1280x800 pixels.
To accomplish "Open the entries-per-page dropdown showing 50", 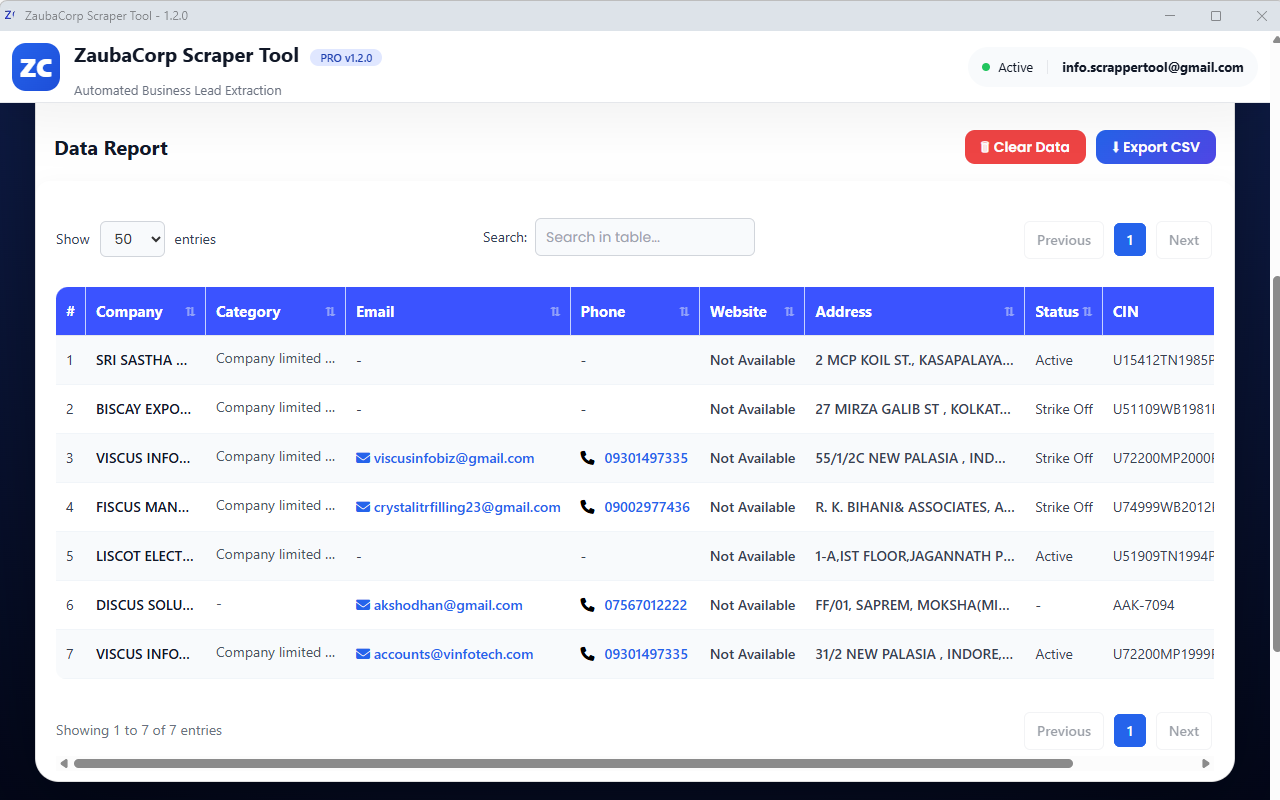I will point(132,239).
